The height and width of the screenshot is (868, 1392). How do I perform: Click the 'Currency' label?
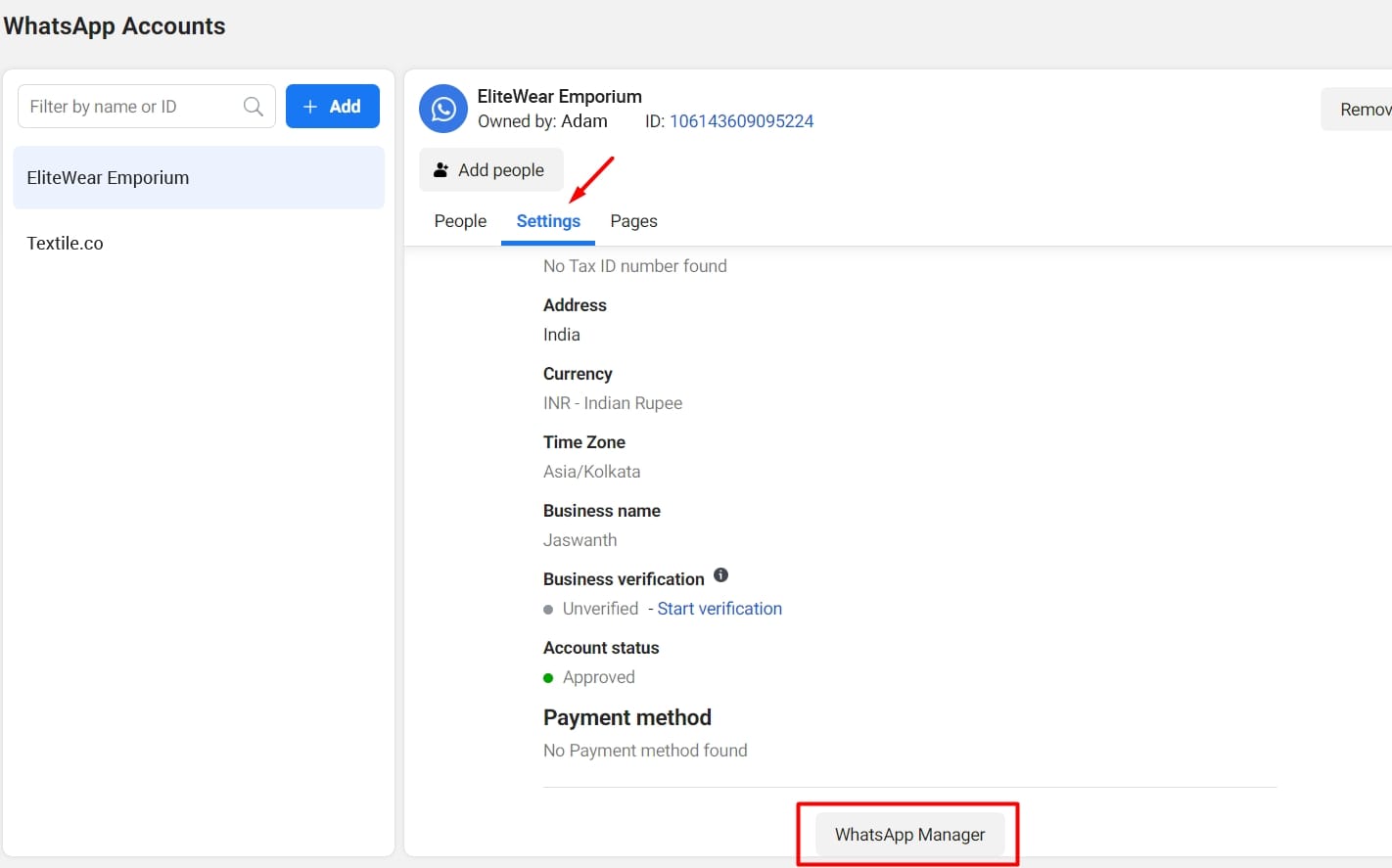point(578,374)
